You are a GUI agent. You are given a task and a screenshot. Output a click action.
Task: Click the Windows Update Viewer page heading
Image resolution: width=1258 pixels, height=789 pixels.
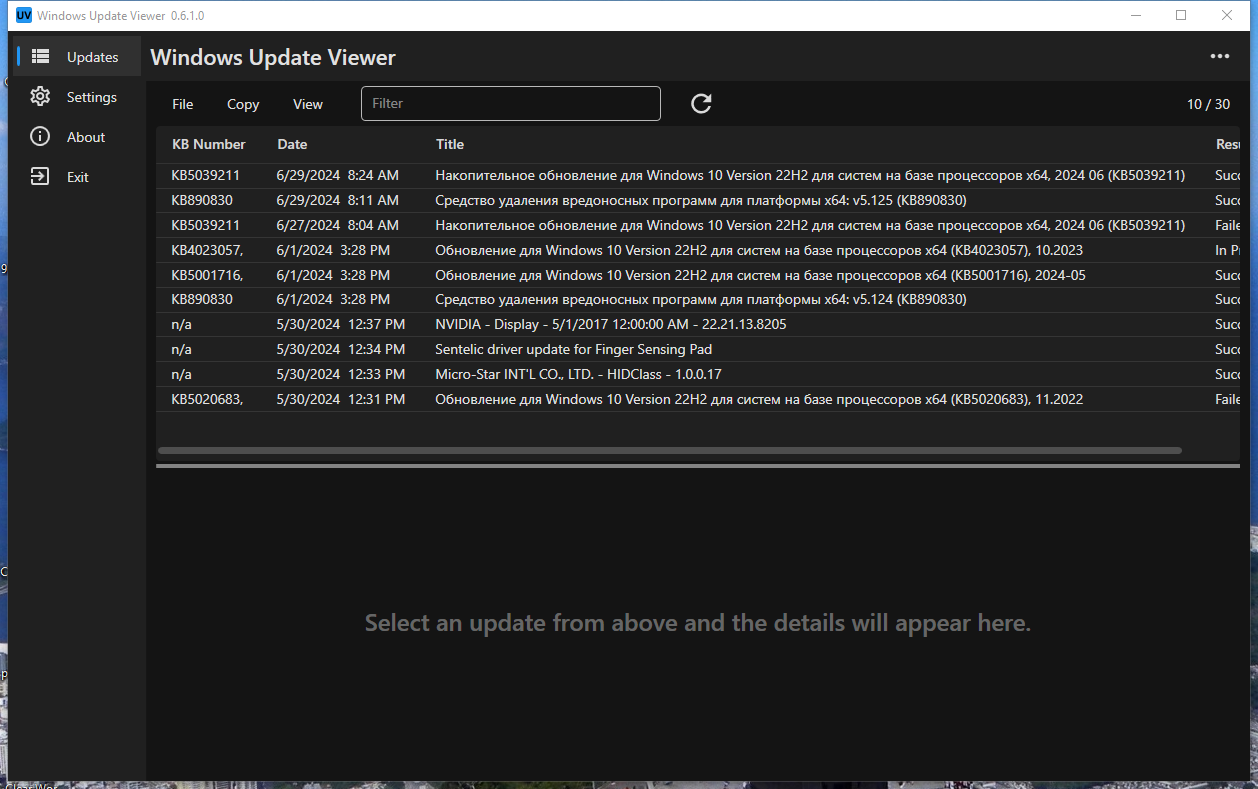click(273, 57)
